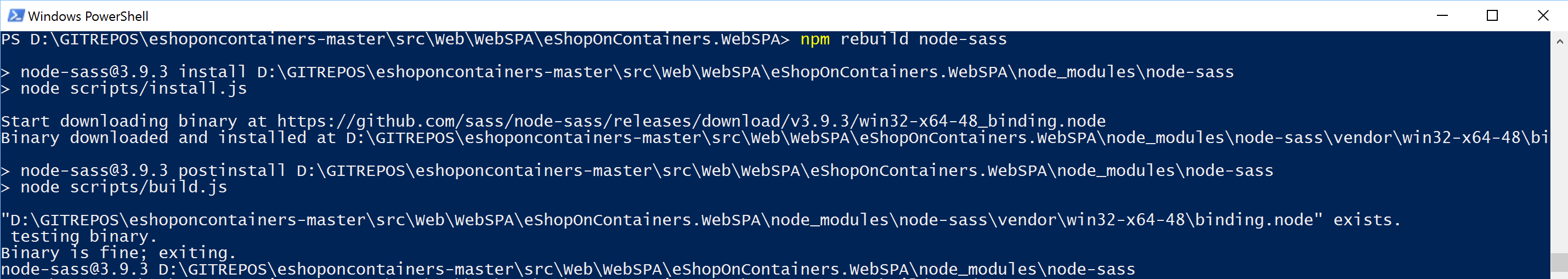Click the yellow "npm" command word
The image size is (1568, 279).
pyautogui.click(x=814, y=39)
